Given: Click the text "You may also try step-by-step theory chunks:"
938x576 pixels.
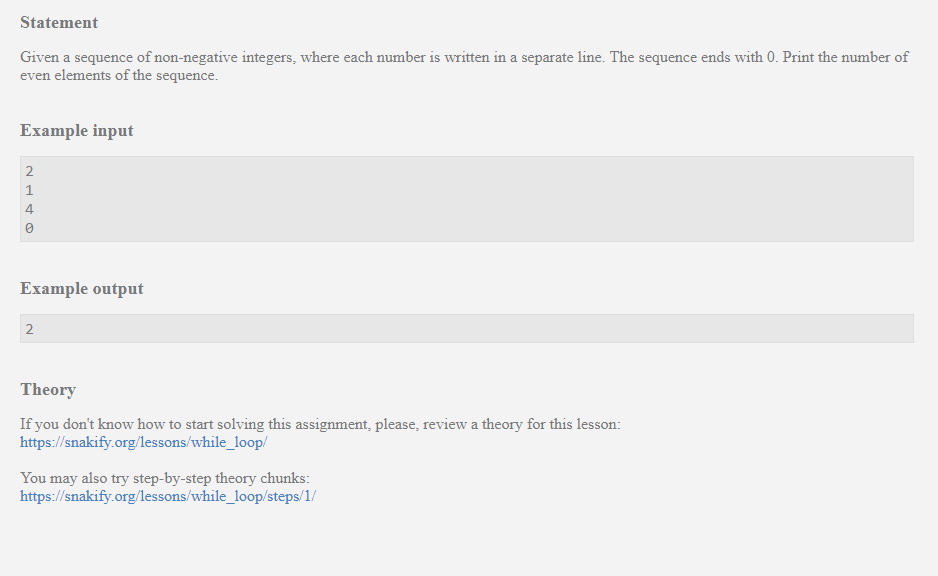Looking at the screenshot, I should point(164,478).
